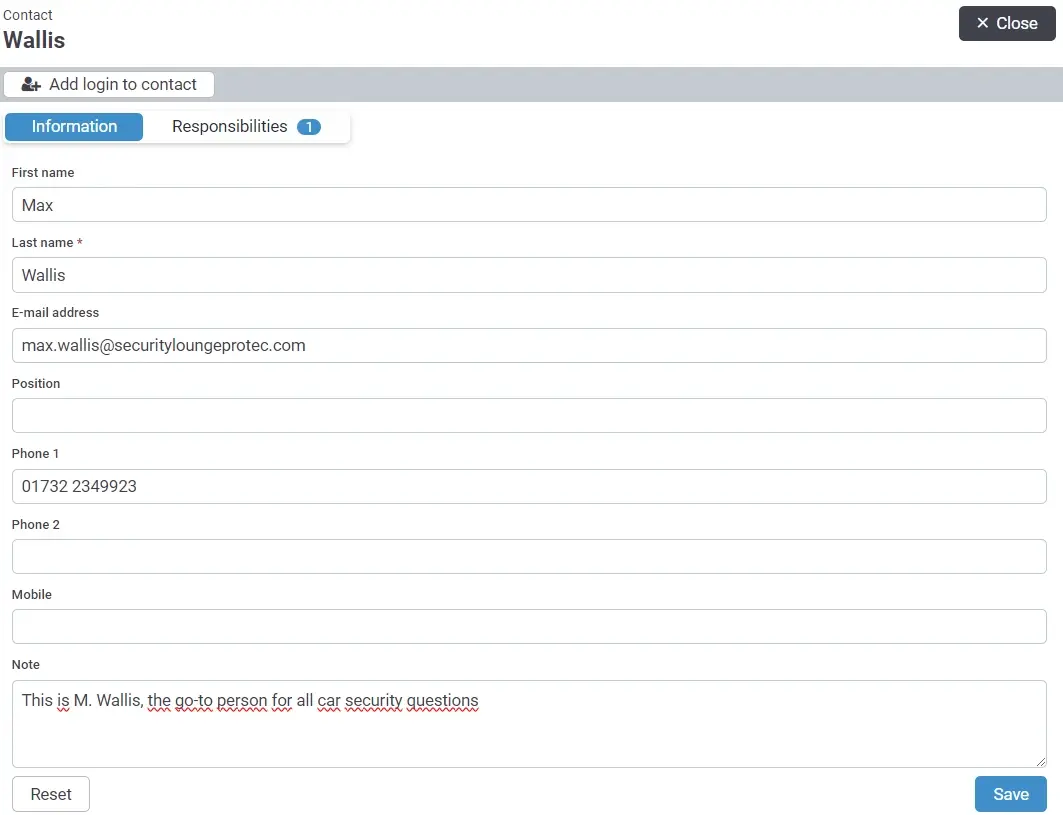Click the Wallis contact heading

(x=34, y=40)
